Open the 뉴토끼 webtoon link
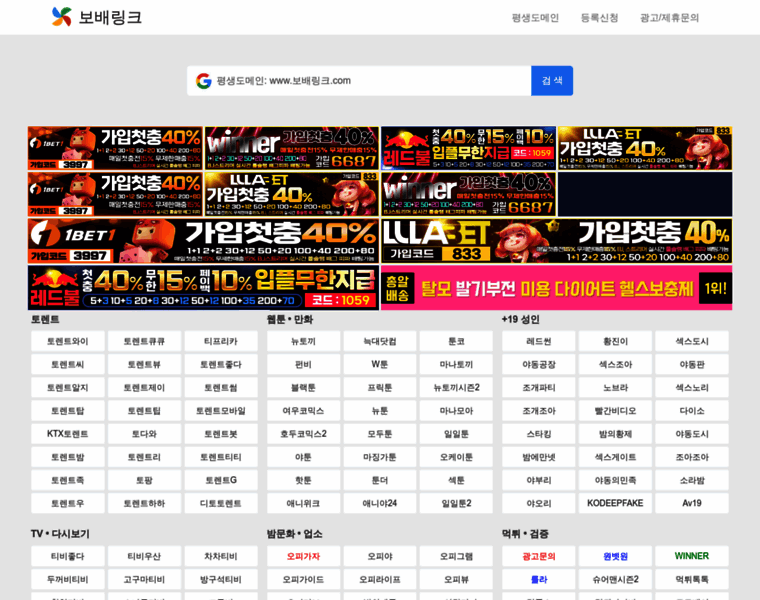Screen dimensions: 760x600 (x=303, y=341)
